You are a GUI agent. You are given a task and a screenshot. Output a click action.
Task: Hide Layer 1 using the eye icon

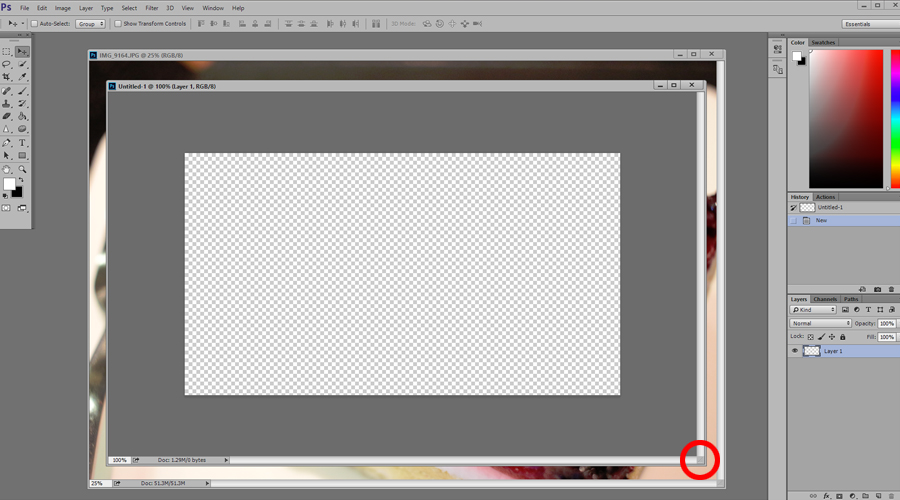point(795,351)
